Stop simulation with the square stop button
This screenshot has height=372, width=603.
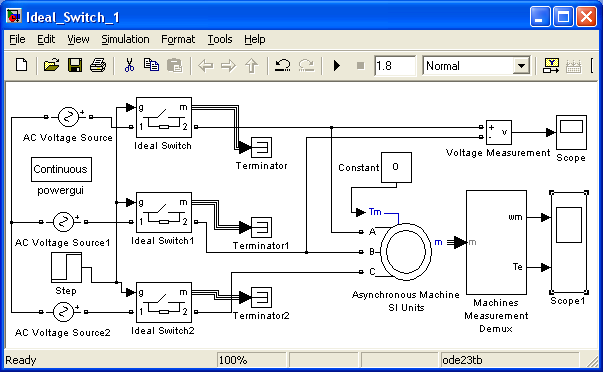coord(360,66)
